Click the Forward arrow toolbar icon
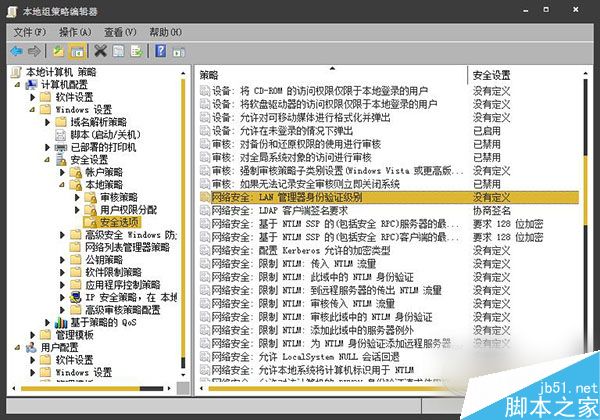600x420 pixels. click(x=34, y=51)
